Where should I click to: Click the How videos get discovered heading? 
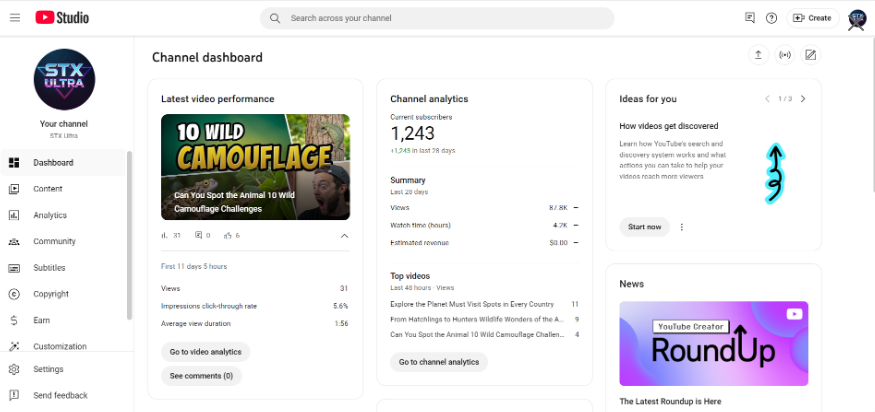point(669,126)
